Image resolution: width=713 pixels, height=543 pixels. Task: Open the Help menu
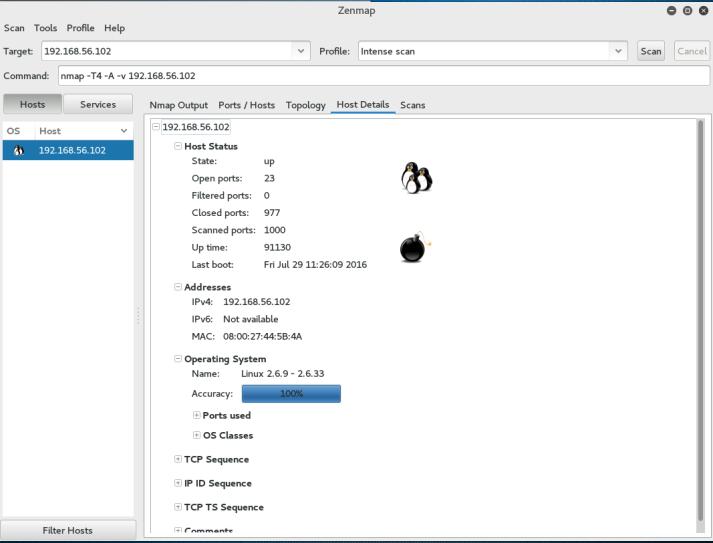coord(114,28)
